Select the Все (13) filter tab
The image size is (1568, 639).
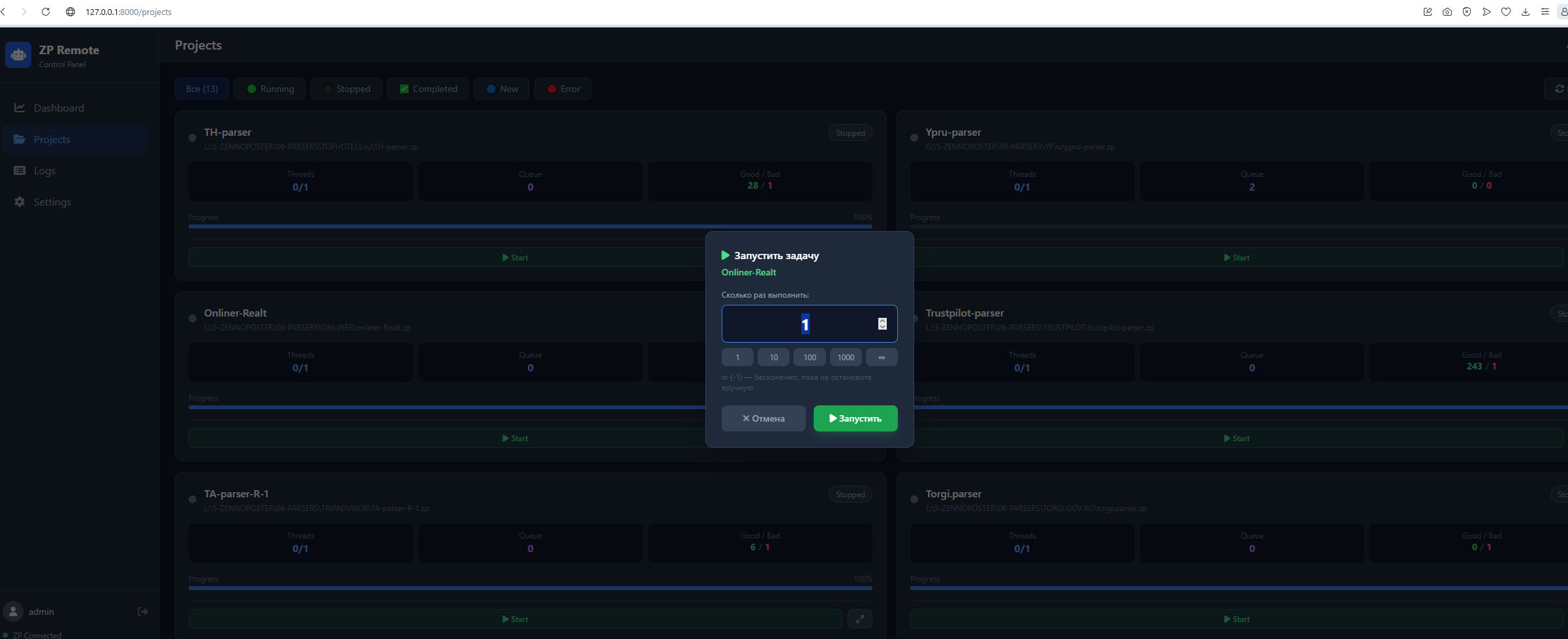tap(202, 89)
